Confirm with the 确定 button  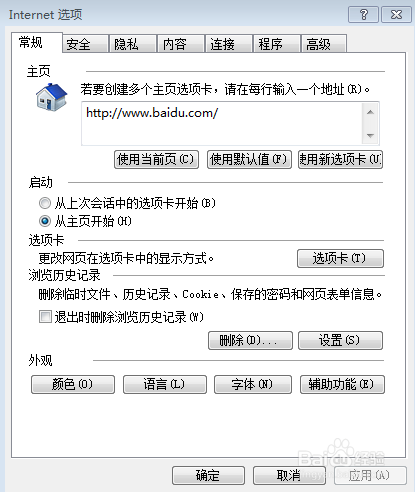(208, 475)
